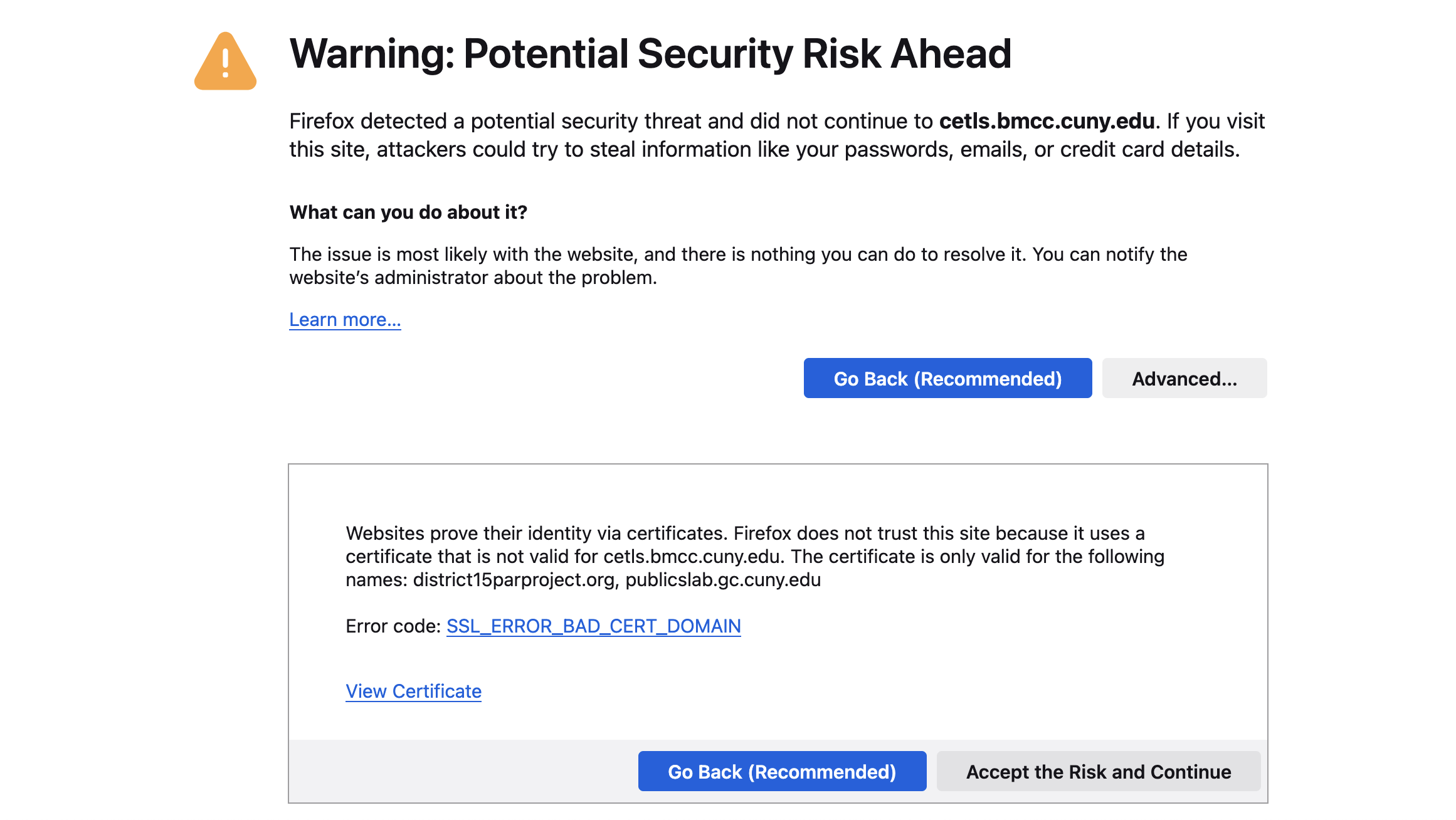Screen dimensions: 1456x820
Task: Open the View Certificate link
Action: pyautogui.click(x=413, y=691)
